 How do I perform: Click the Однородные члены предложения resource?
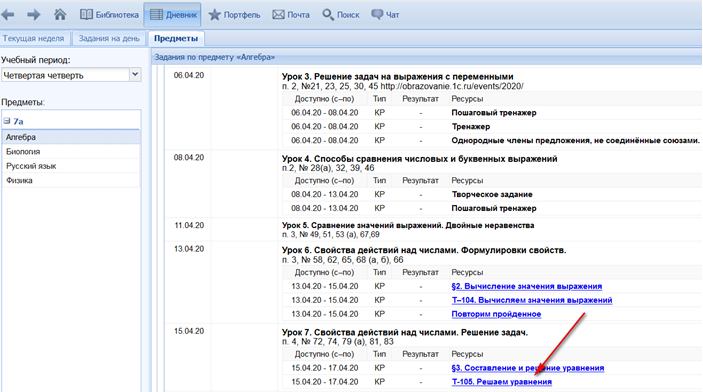tap(575, 140)
